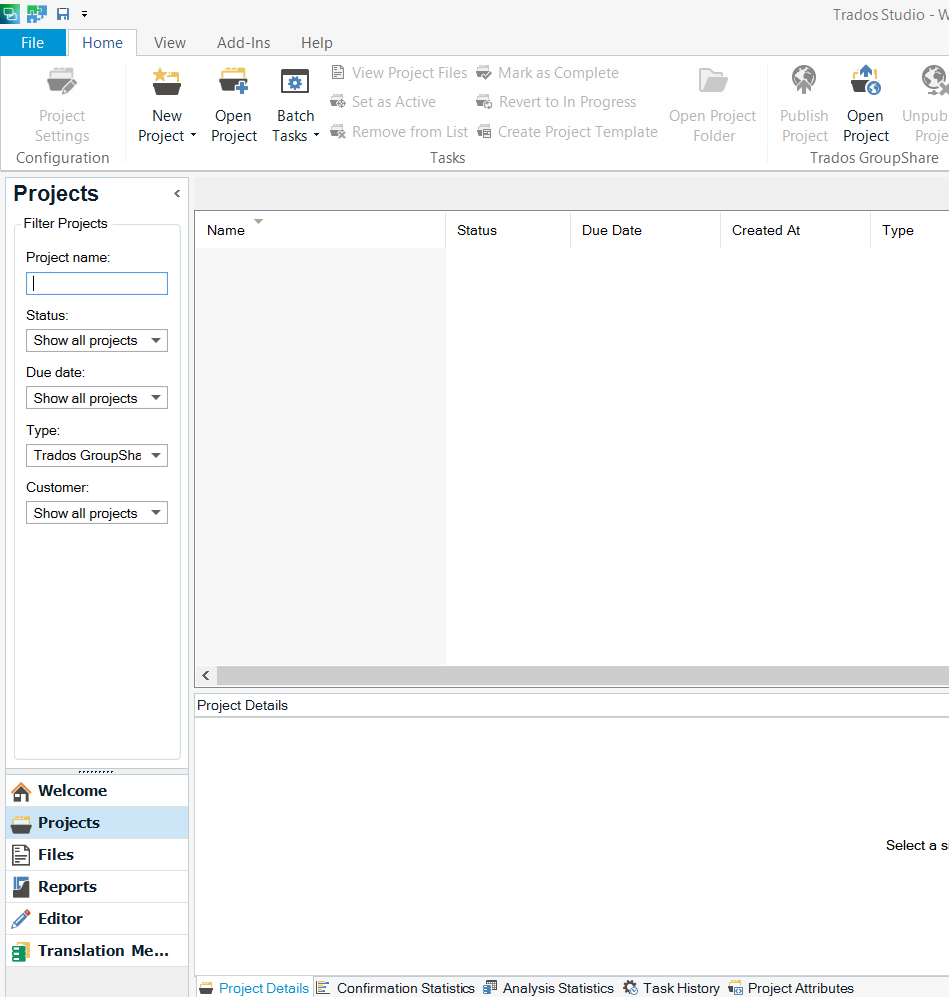
Task: Open the Due date filter dropdown
Action: pos(97,398)
